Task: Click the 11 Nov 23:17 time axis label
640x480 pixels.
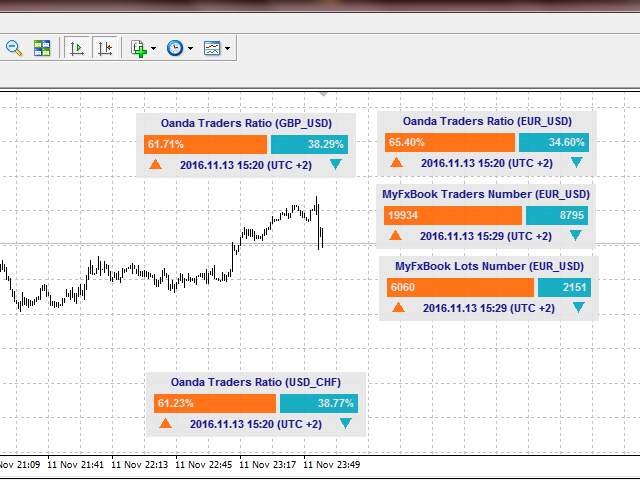Action: [x=268, y=465]
